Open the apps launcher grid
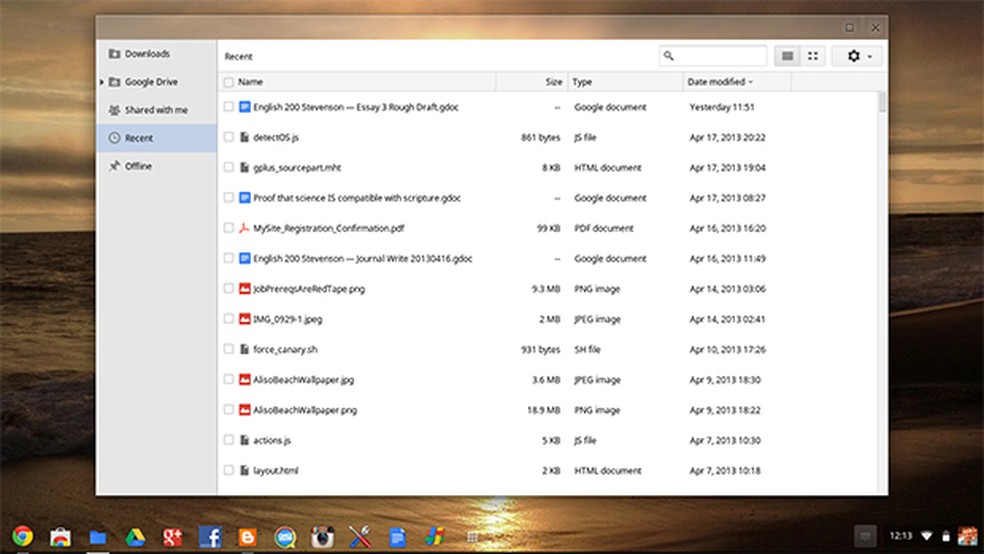The width and height of the screenshot is (984, 554). coord(473,537)
